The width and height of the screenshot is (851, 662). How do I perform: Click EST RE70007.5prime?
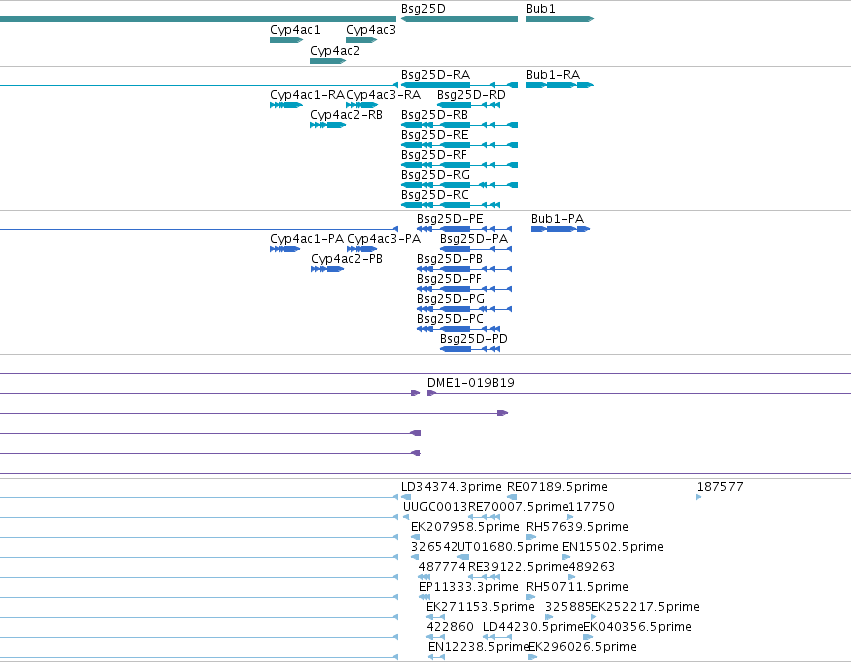[484, 517]
